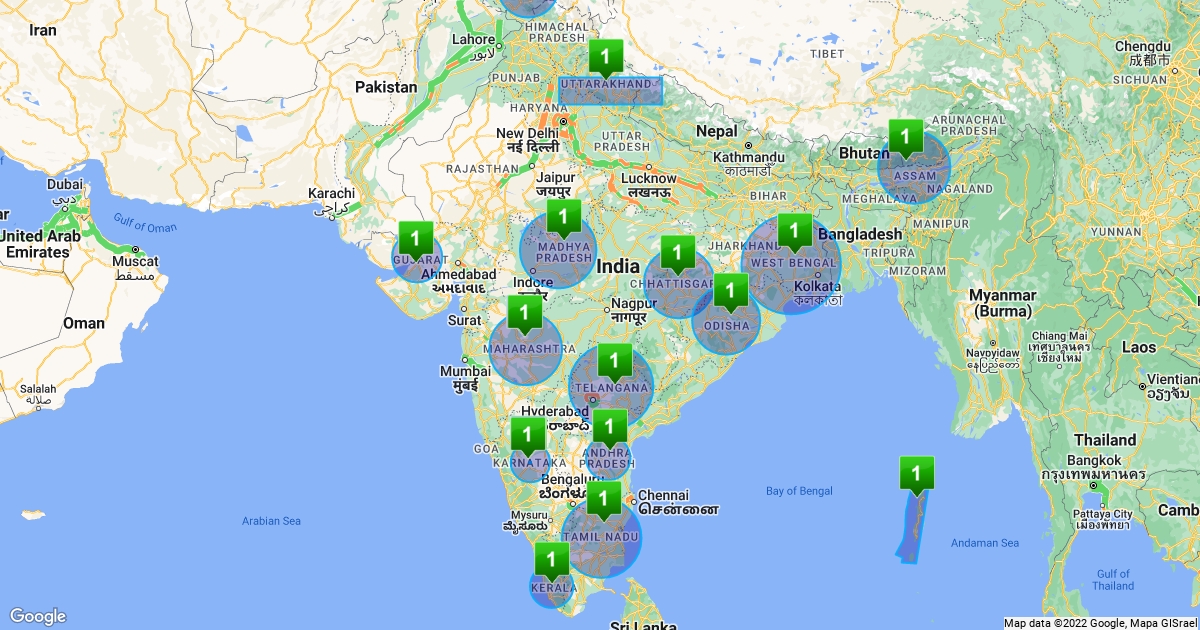Screen dimensions: 1200x630
Task: Select the Andhra Pradesh green marker
Action: 609,426
